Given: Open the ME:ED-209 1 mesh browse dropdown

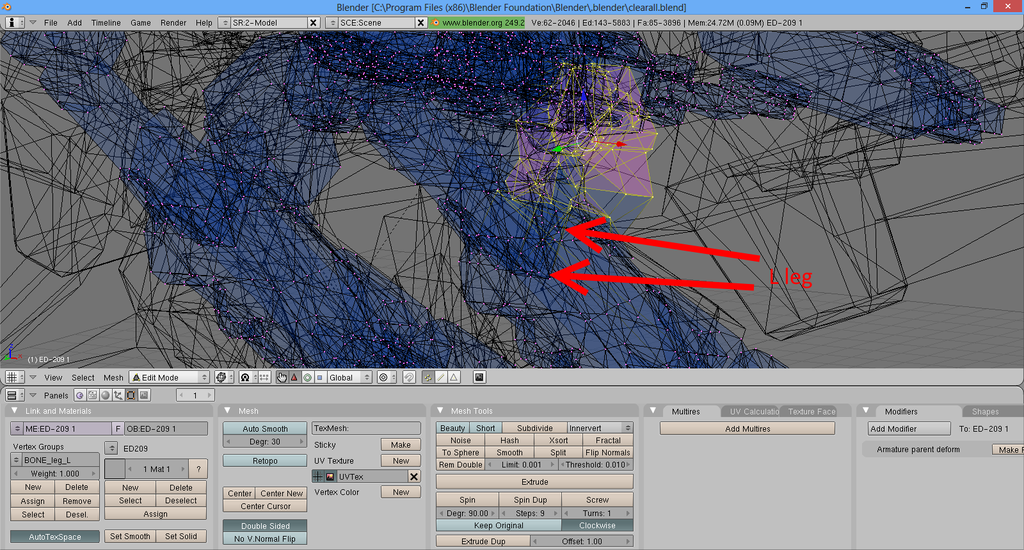Looking at the screenshot, I should pos(17,429).
